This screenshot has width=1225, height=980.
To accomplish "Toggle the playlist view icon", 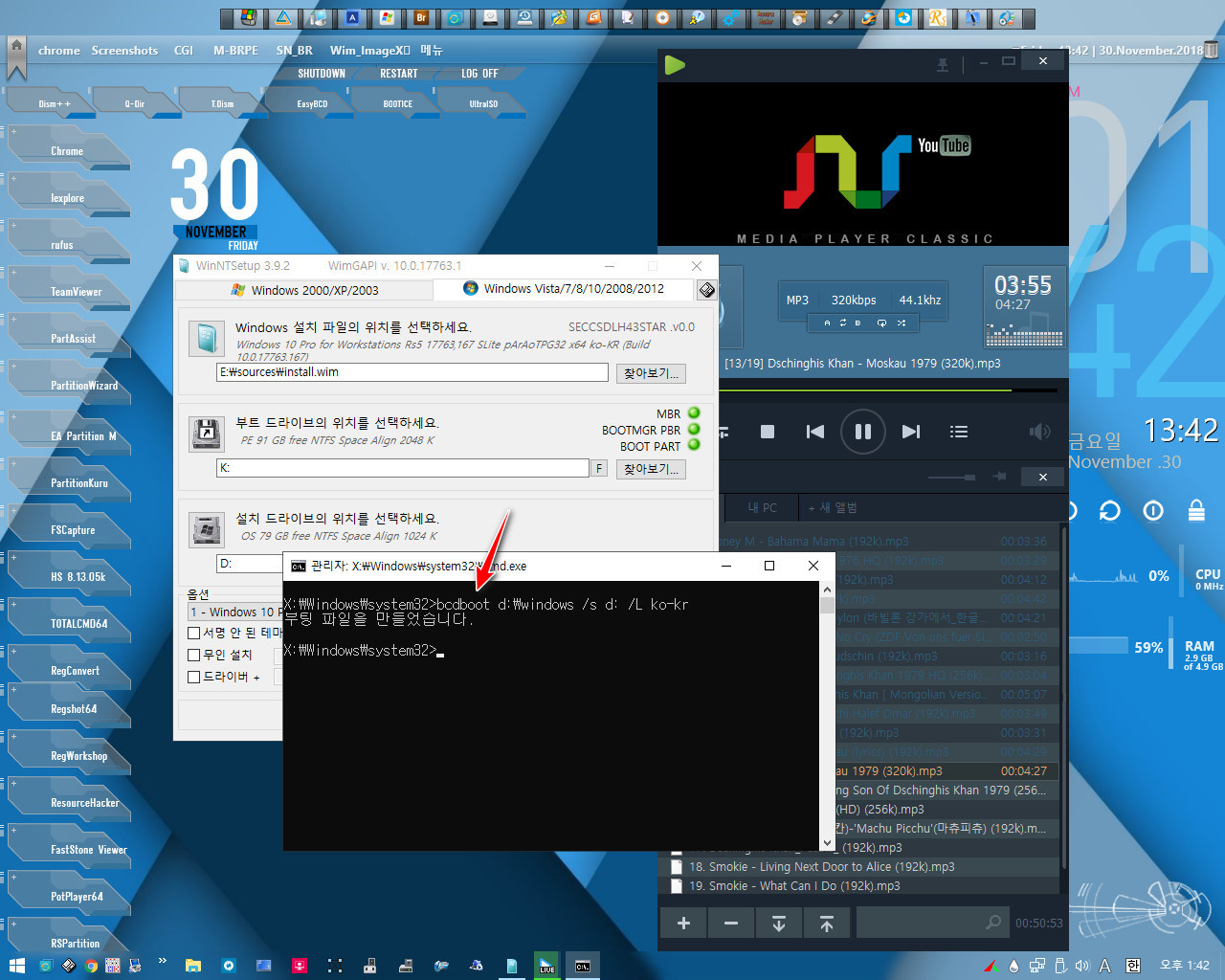I will click(958, 432).
